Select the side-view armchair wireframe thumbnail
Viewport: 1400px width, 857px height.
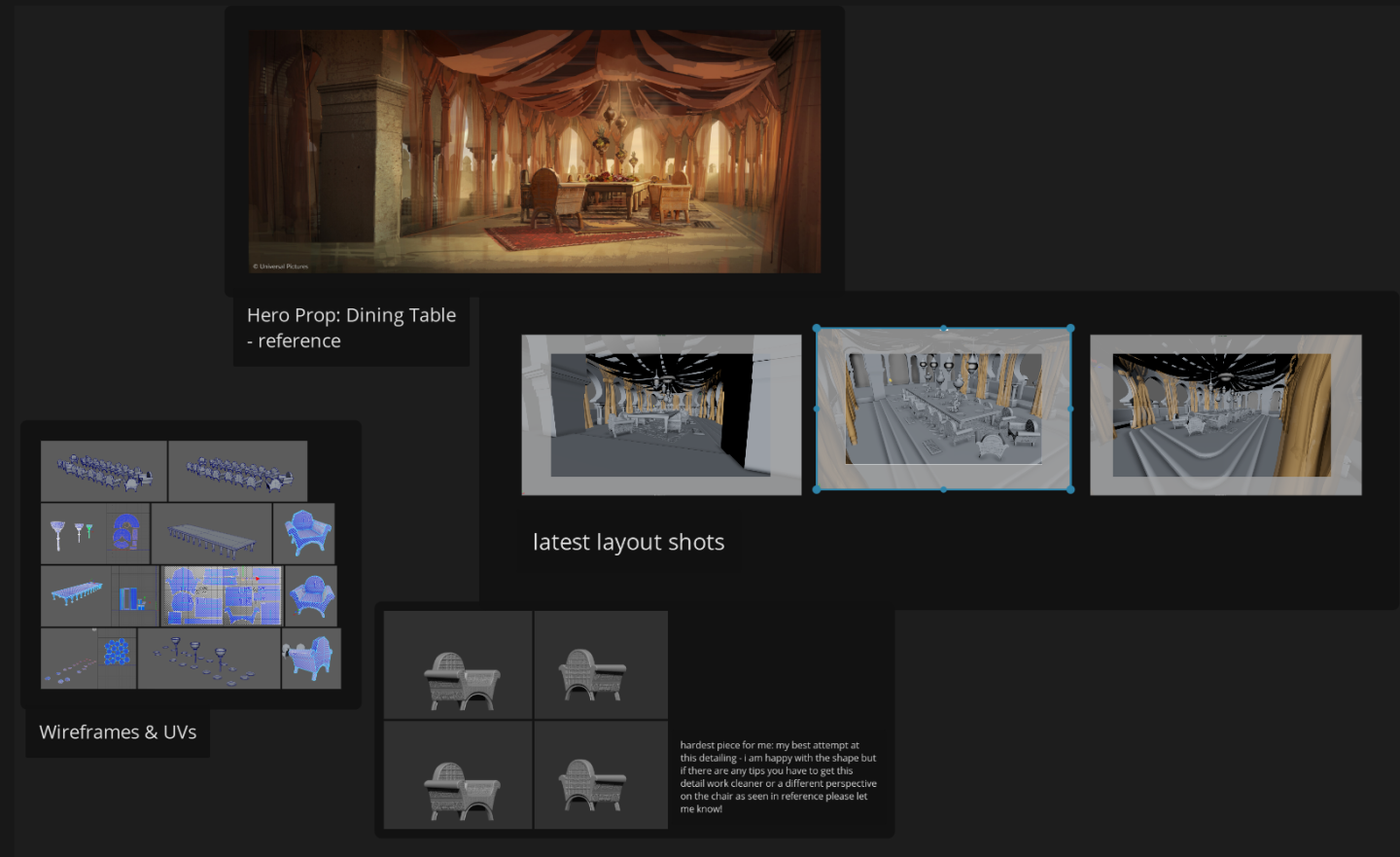click(311, 659)
